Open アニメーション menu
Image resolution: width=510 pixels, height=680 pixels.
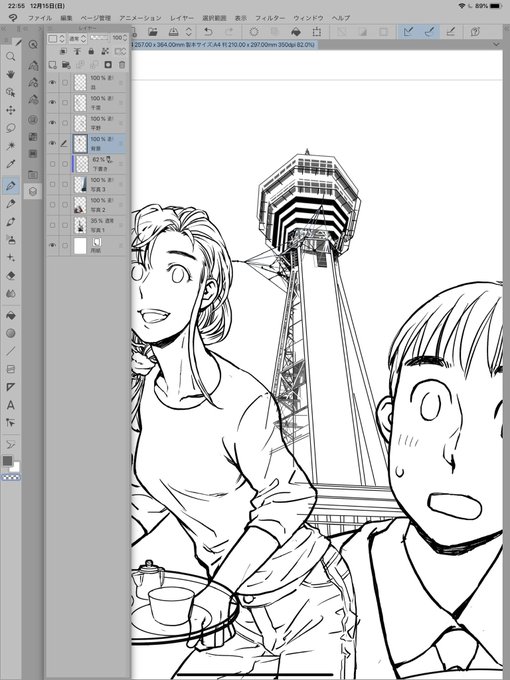click(x=141, y=18)
